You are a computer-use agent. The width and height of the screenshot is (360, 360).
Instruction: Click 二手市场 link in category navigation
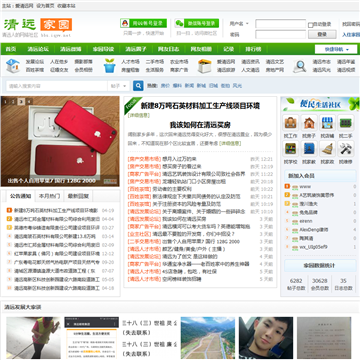[155, 62]
